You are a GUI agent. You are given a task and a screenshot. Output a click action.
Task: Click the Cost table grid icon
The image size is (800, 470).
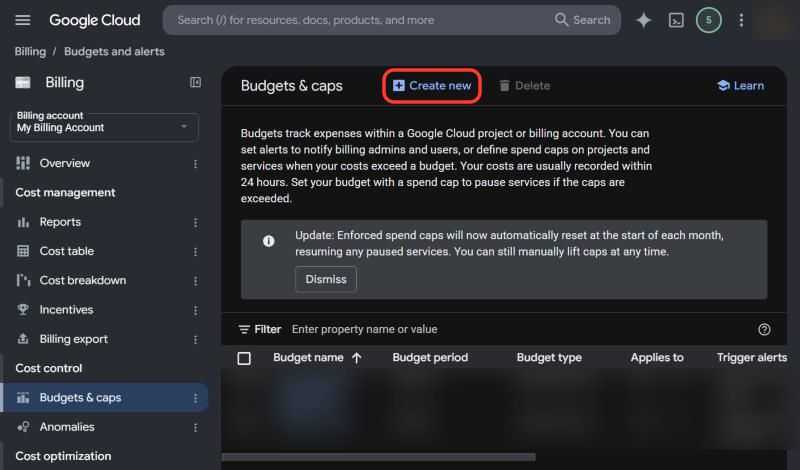pos(23,251)
